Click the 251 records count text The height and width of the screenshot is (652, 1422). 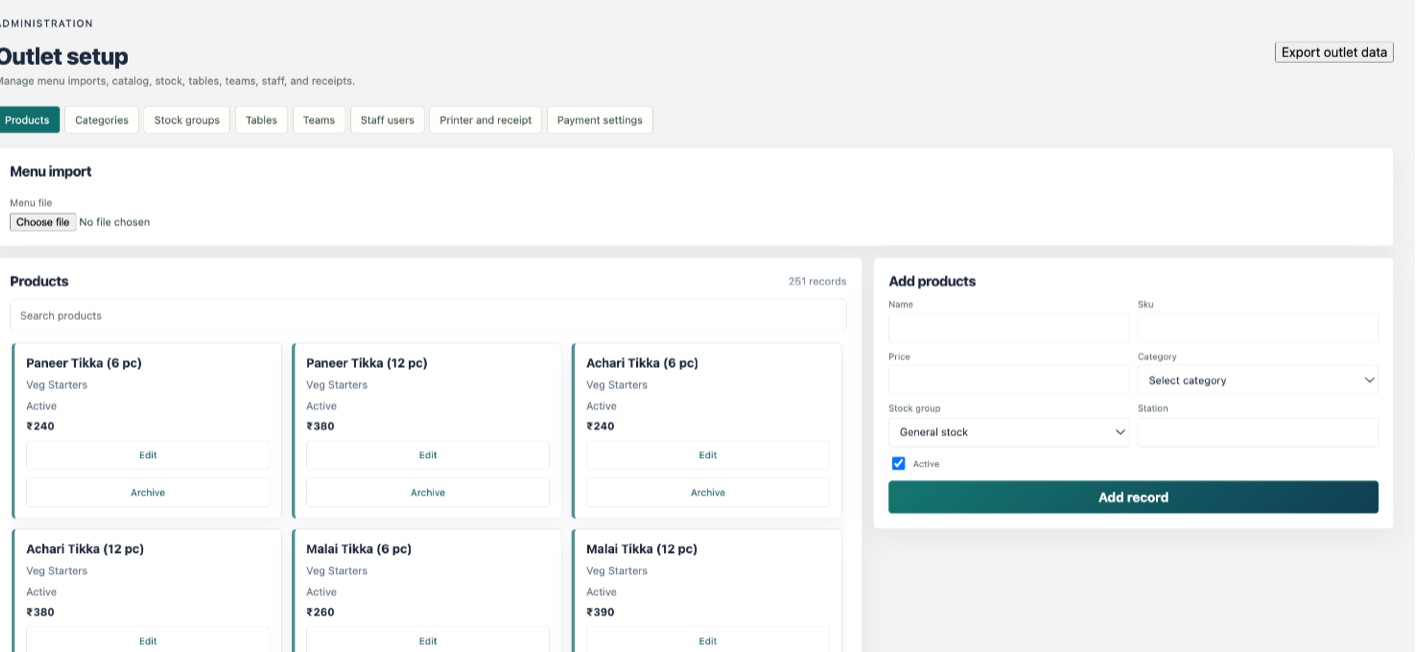(x=817, y=281)
